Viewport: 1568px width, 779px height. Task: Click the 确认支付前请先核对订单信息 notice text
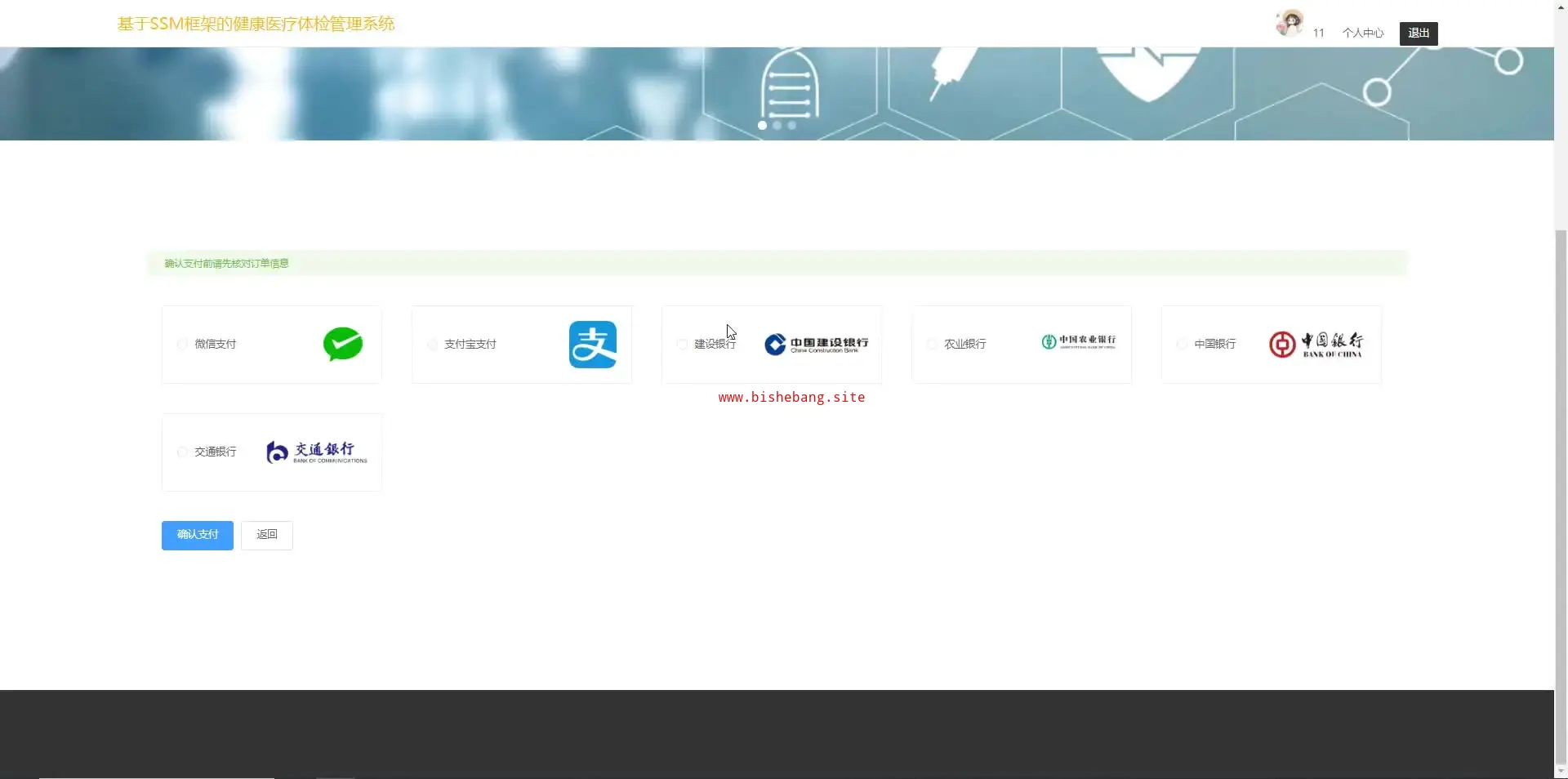click(226, 263)
